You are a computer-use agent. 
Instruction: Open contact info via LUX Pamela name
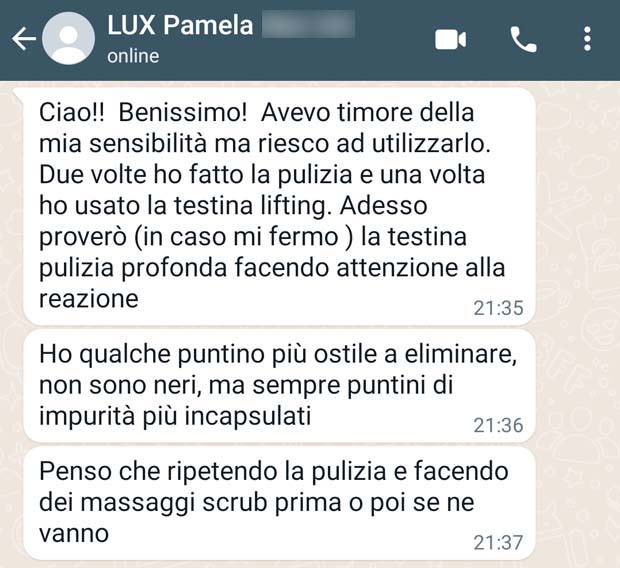click(180, 25)
